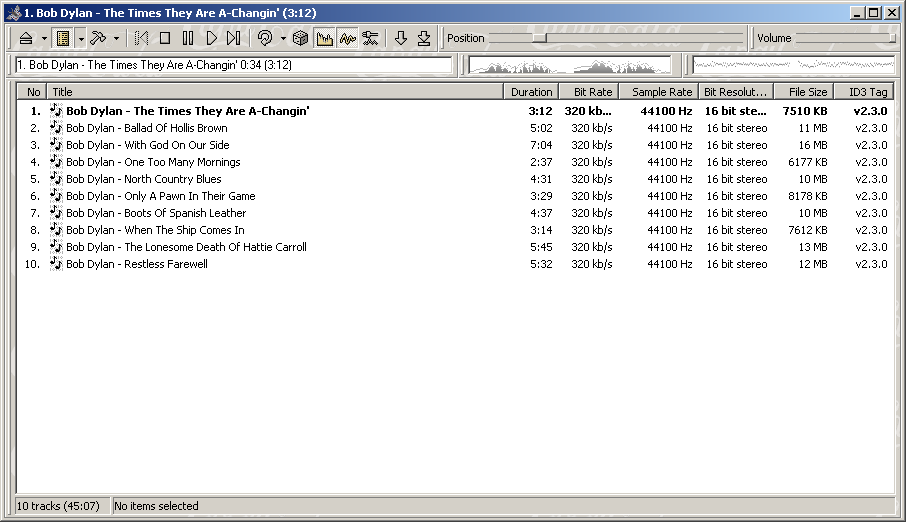
Task: Toggle the spectrum analyzer icon
Action: point(325,38)
